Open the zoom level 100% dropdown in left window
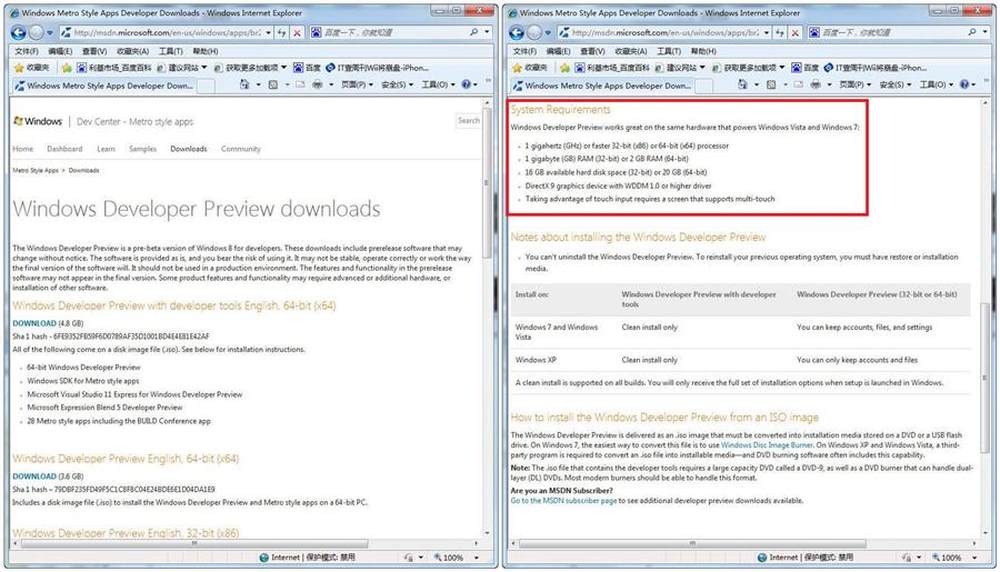 coord(459,557)
